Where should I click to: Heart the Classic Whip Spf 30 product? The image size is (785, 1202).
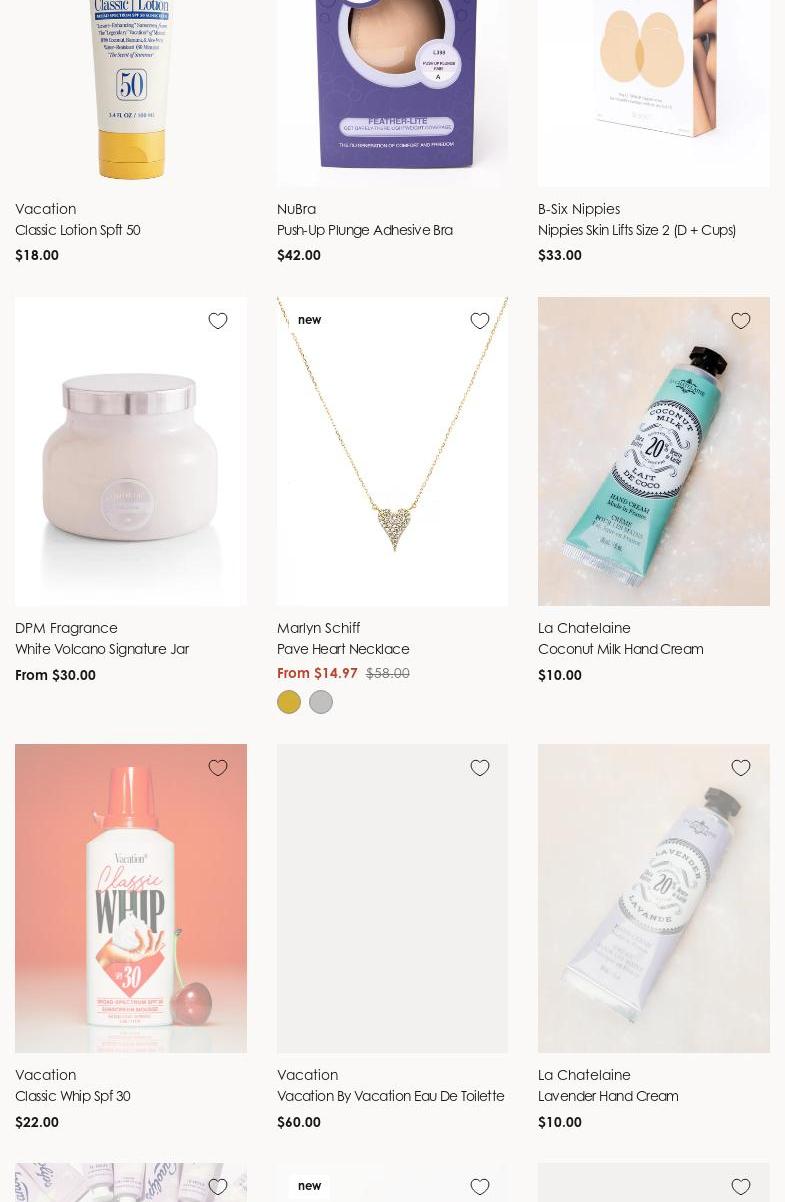pyautogui.click(x=218, y=768)
